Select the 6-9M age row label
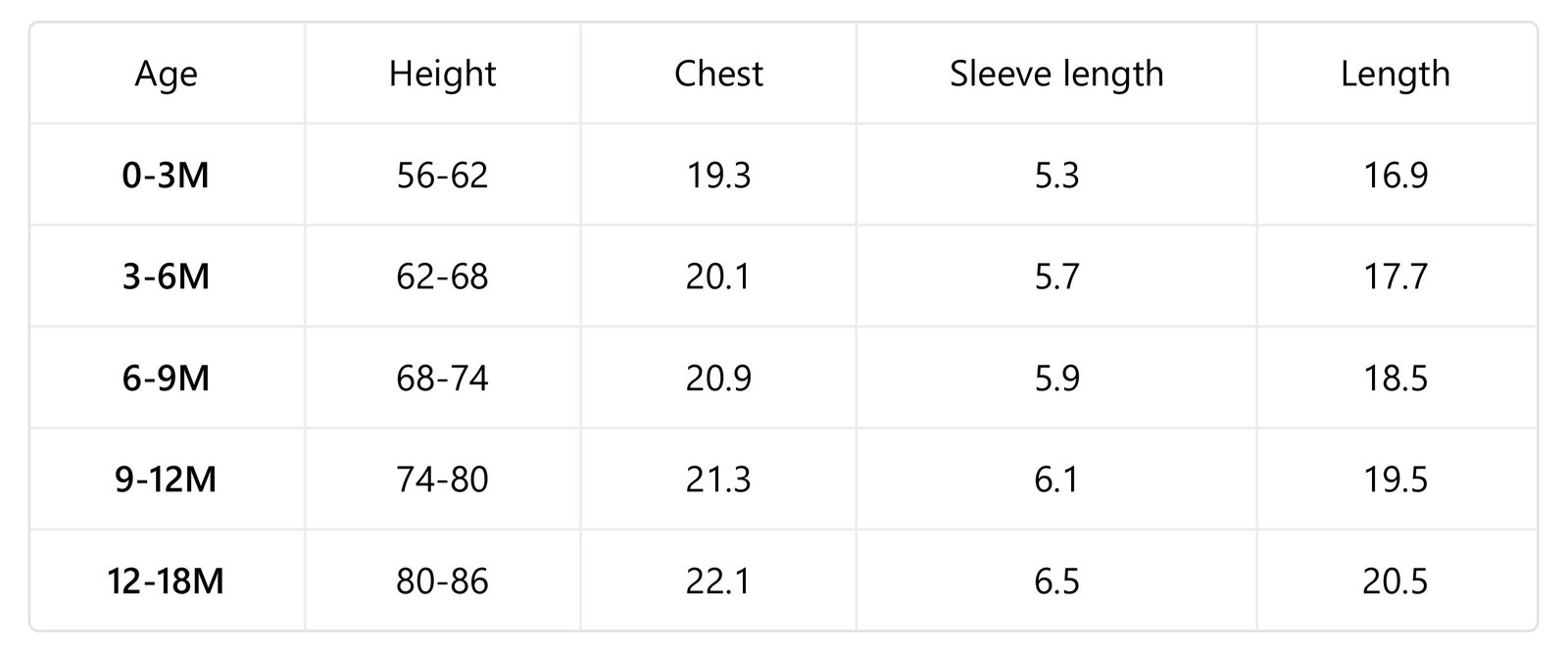The height and width of the screenshot is (656, 1568). click(167, 378)
